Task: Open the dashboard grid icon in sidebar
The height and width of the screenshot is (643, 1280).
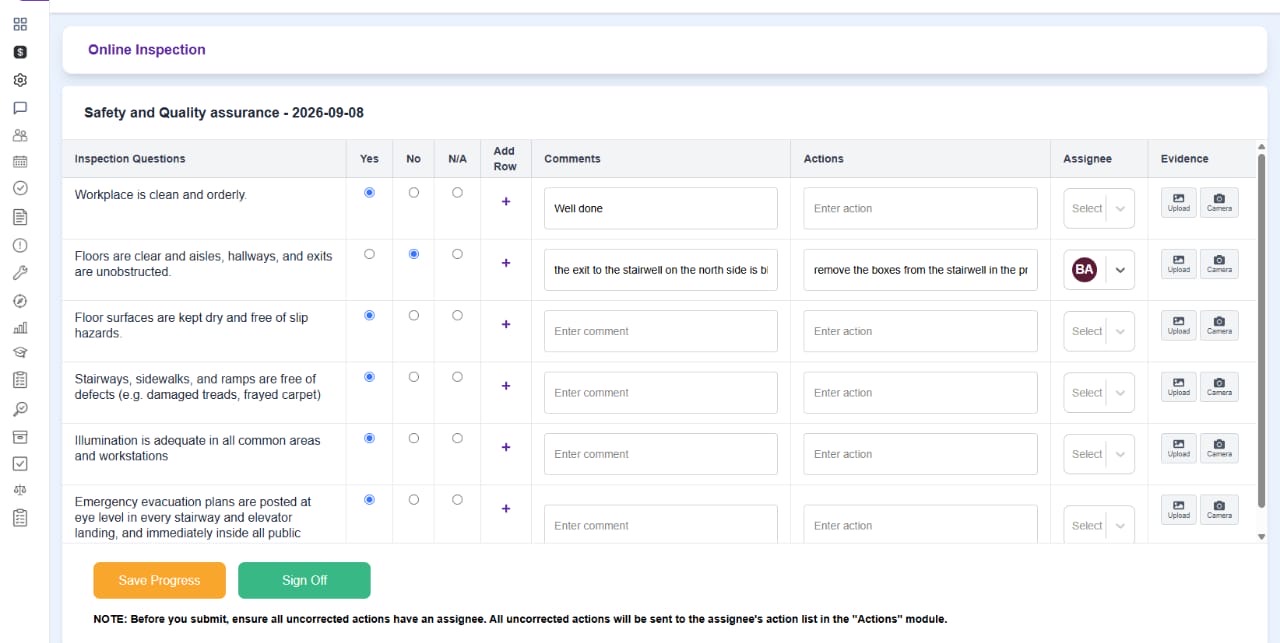Action: point(20,25)
